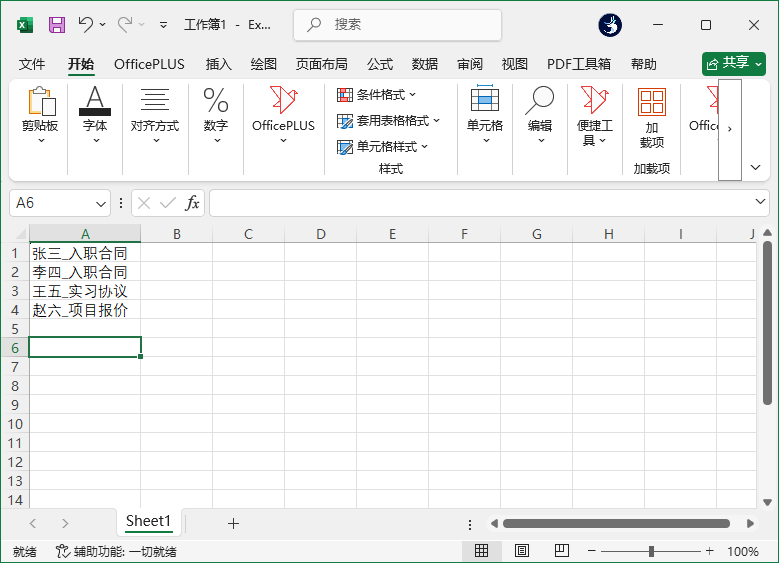Select cell 王五_实习协议
The height and width of the screenshot is (563, 779).
85,291
